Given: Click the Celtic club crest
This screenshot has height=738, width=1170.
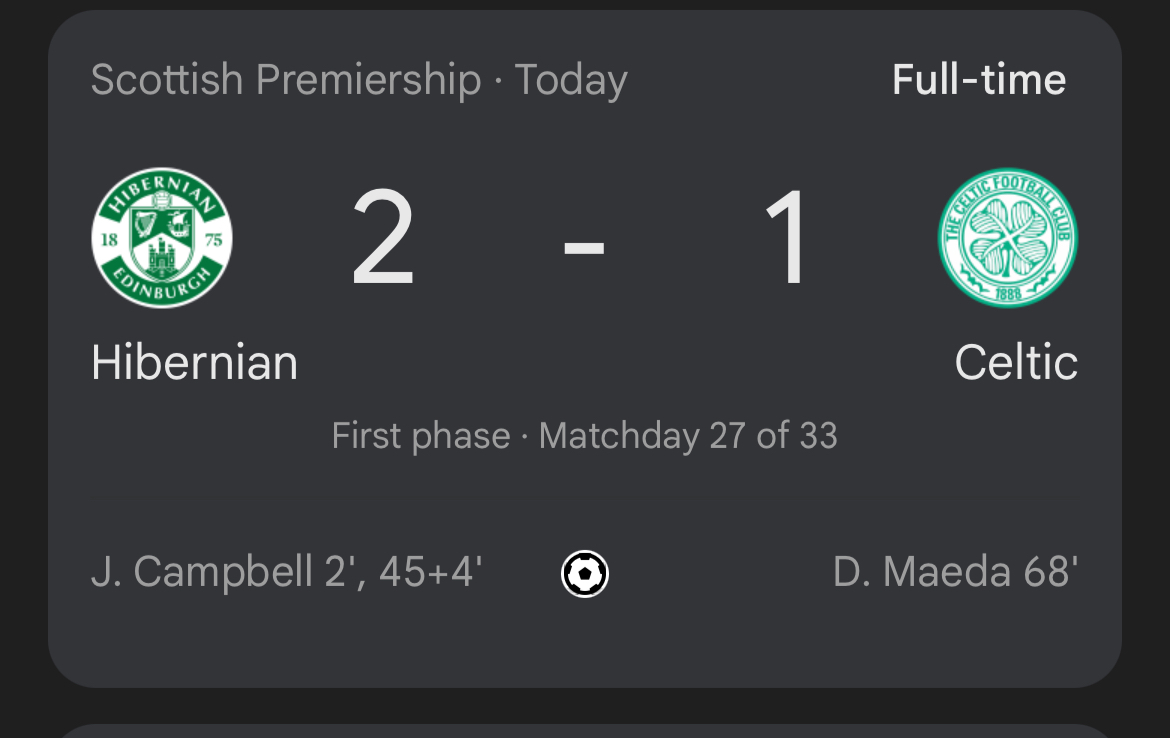Looking at the screenshot, I should [1007, 238].
